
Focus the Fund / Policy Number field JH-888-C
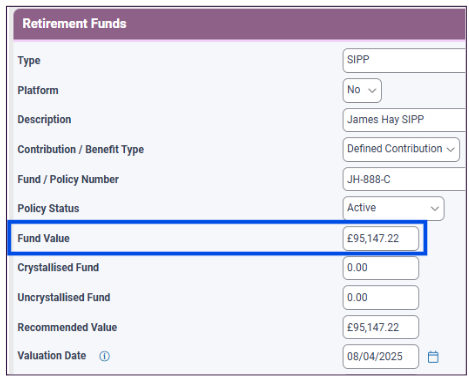click(x=404, y=179)
